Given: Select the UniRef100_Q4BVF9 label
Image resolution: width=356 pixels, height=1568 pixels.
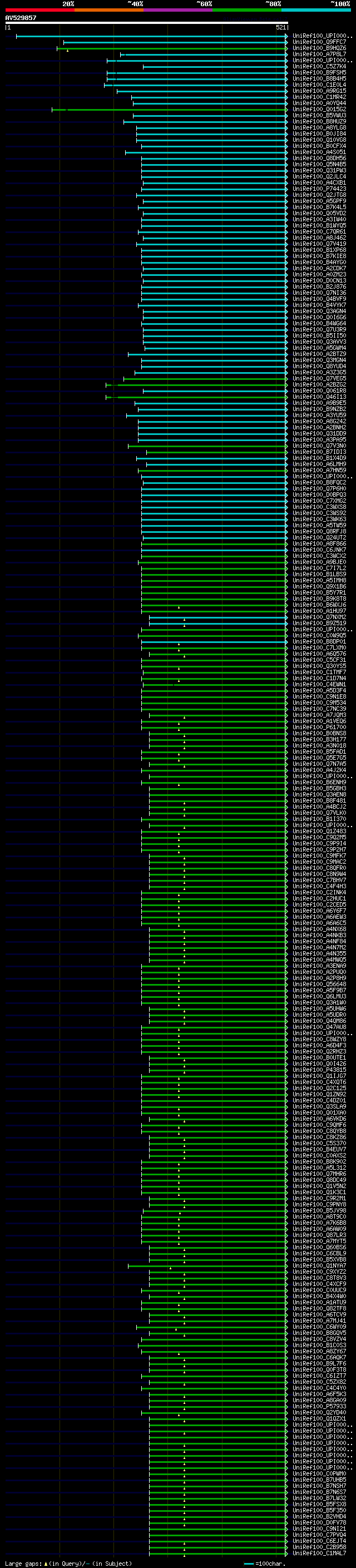Looking at the screenshot, I should point(319,299).
